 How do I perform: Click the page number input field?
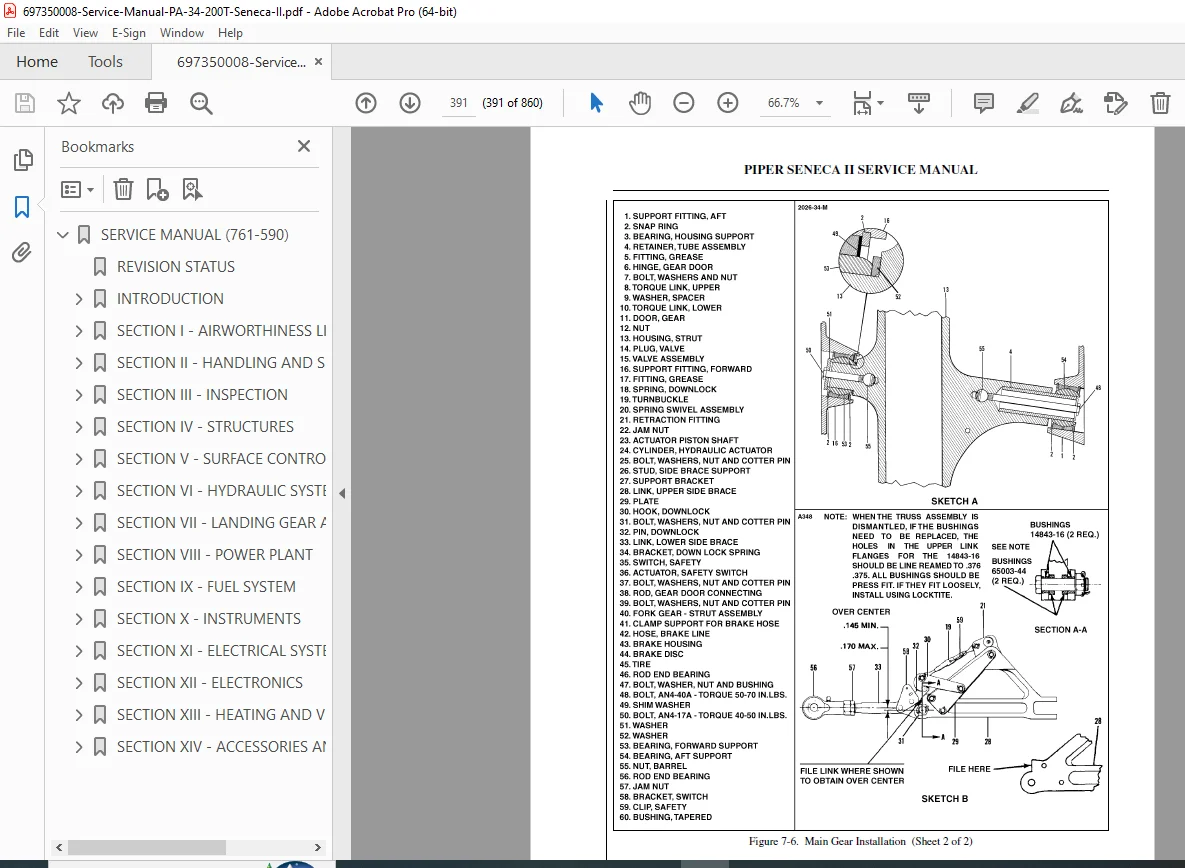coord(459,103)
